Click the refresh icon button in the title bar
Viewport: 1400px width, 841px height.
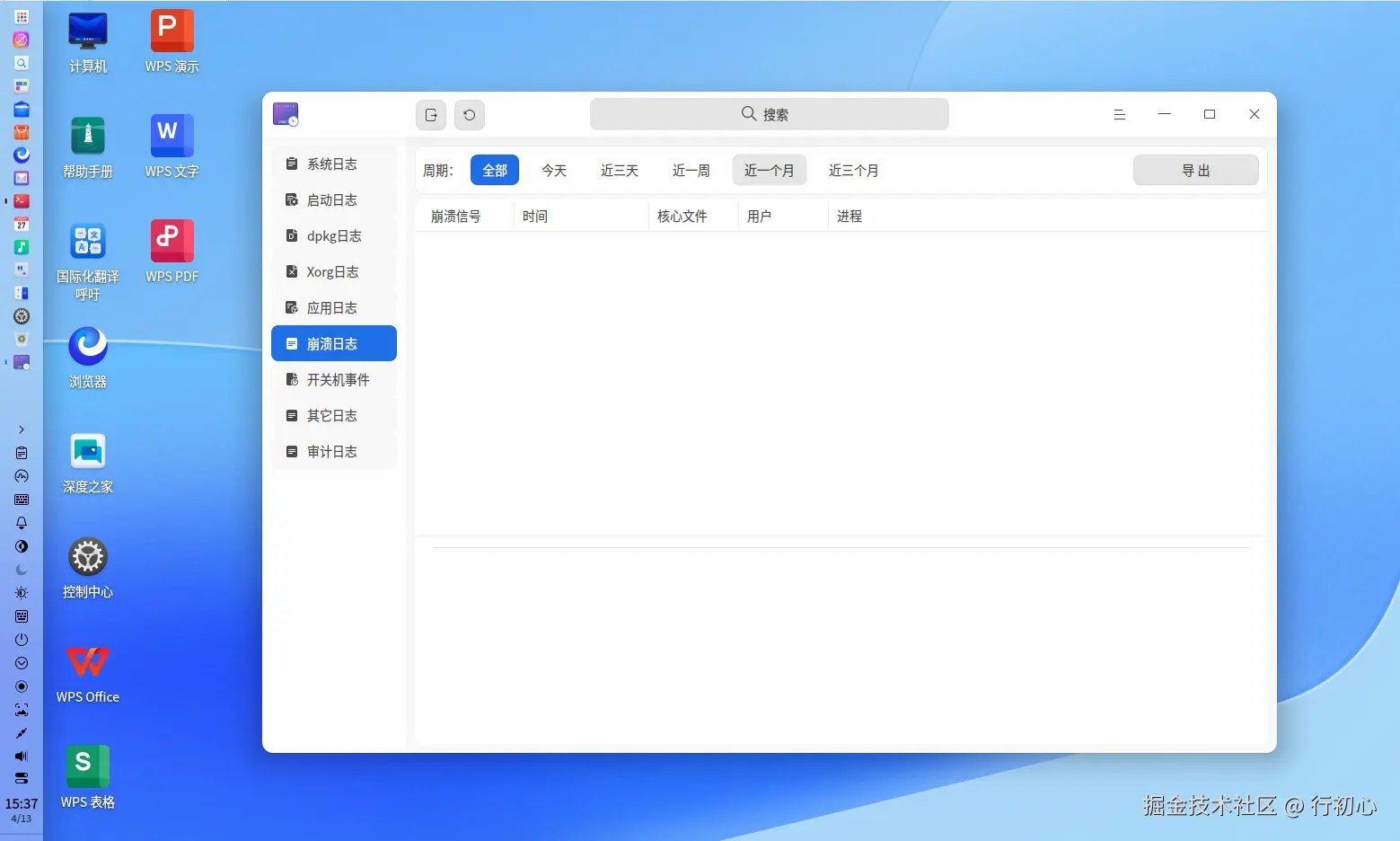[x=470, y=115]
